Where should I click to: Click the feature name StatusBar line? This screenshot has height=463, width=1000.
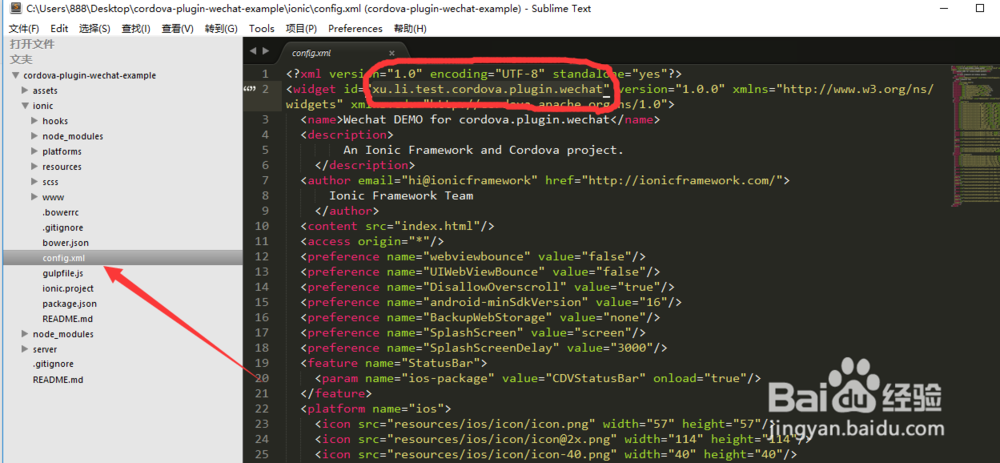coord(393,363)
